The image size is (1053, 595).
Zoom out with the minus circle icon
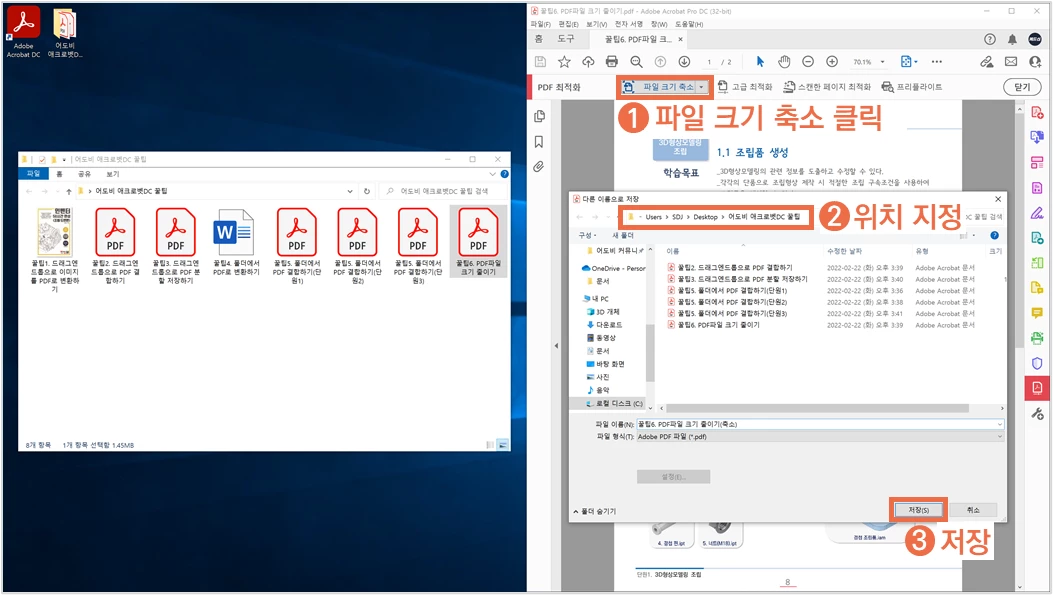point(808,62)
